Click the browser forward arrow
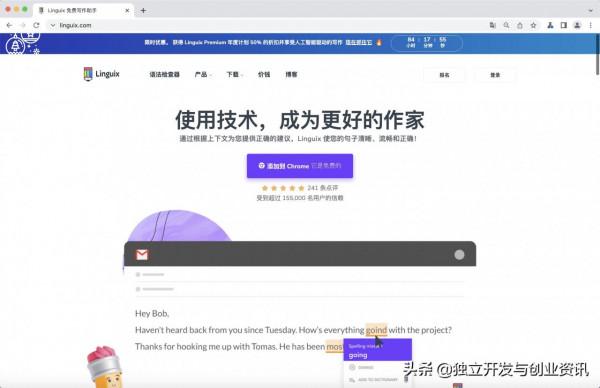 (23, 25)
